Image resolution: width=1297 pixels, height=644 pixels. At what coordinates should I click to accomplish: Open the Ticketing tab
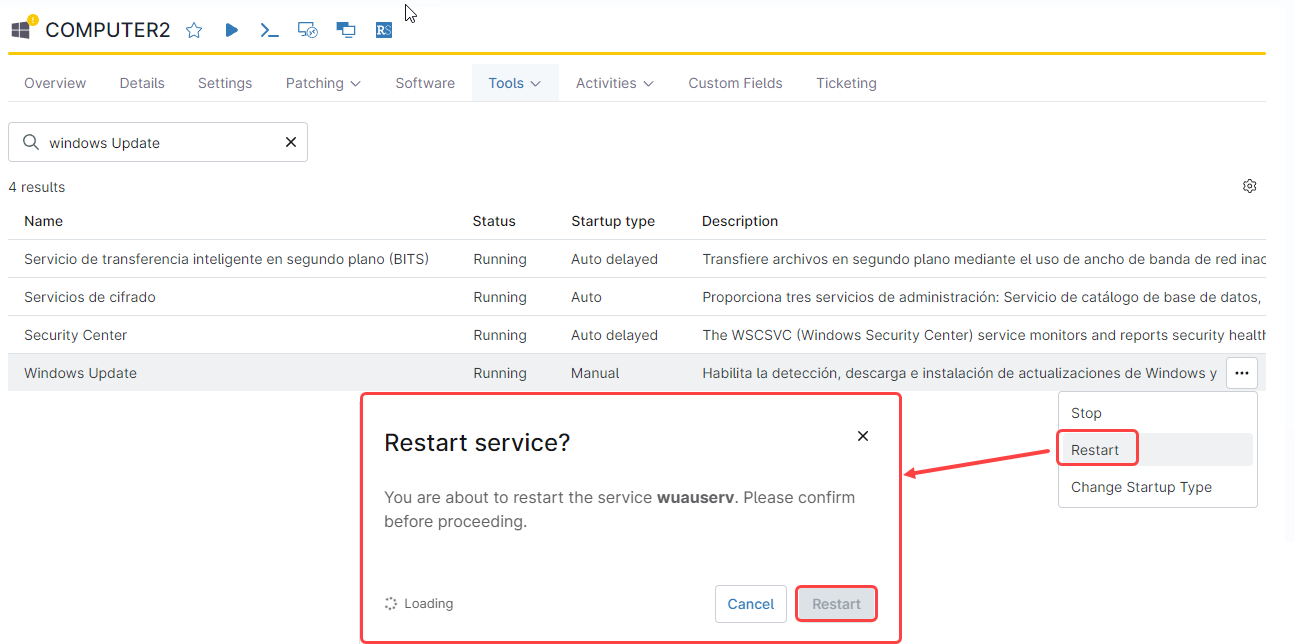coord(846,83)
